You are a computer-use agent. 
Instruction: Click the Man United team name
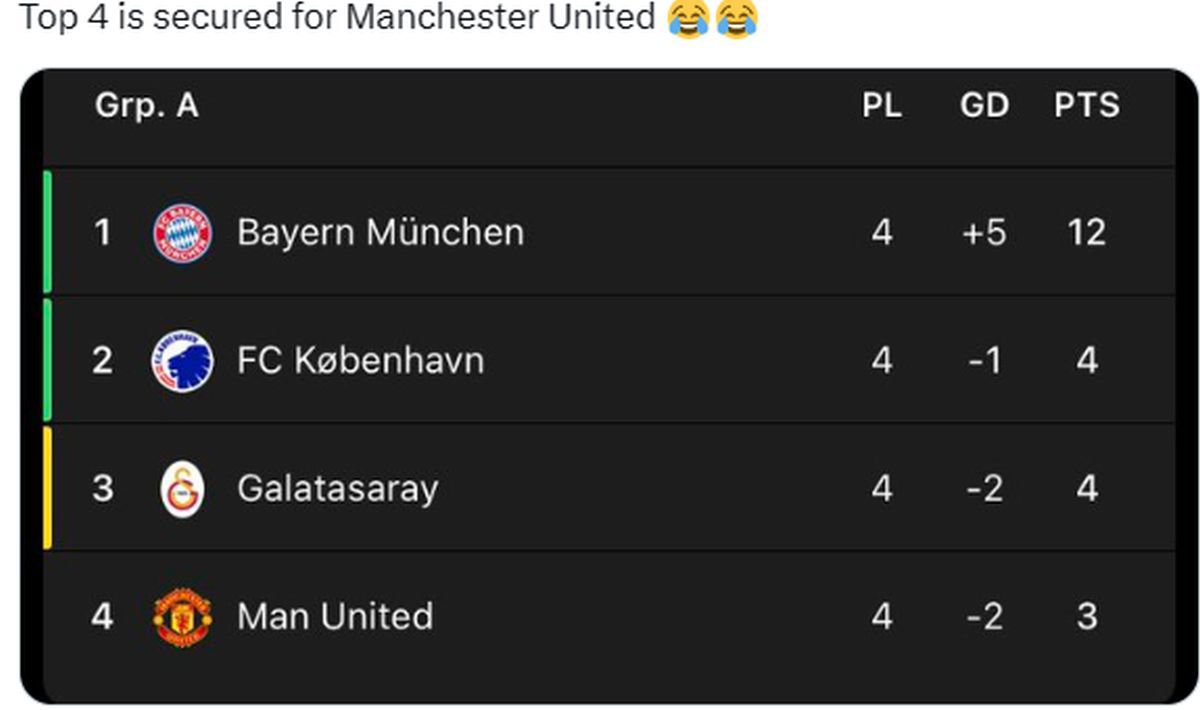(x=334, y=616)
